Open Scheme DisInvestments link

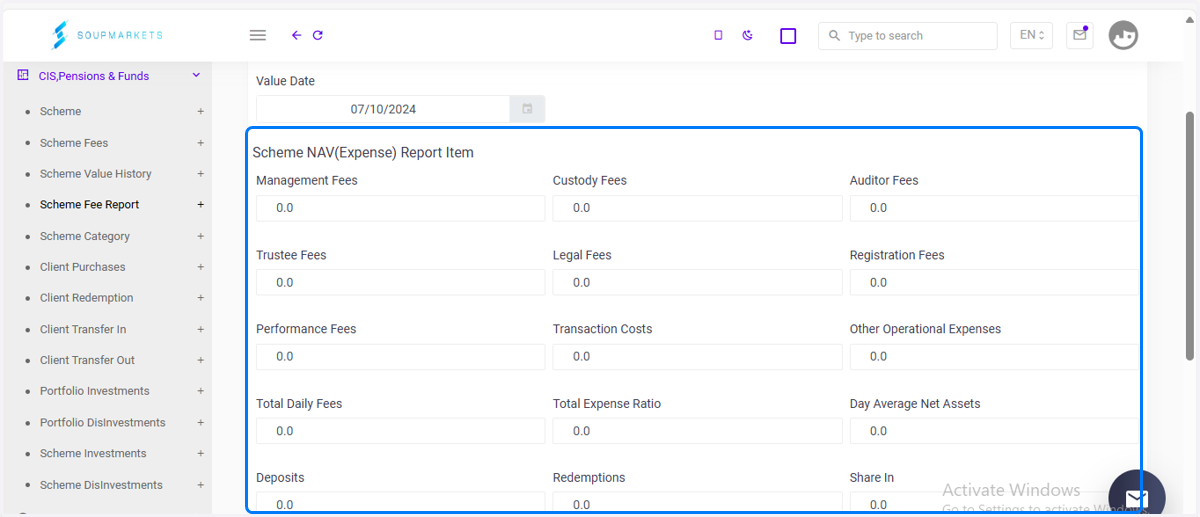click(101, 485)
